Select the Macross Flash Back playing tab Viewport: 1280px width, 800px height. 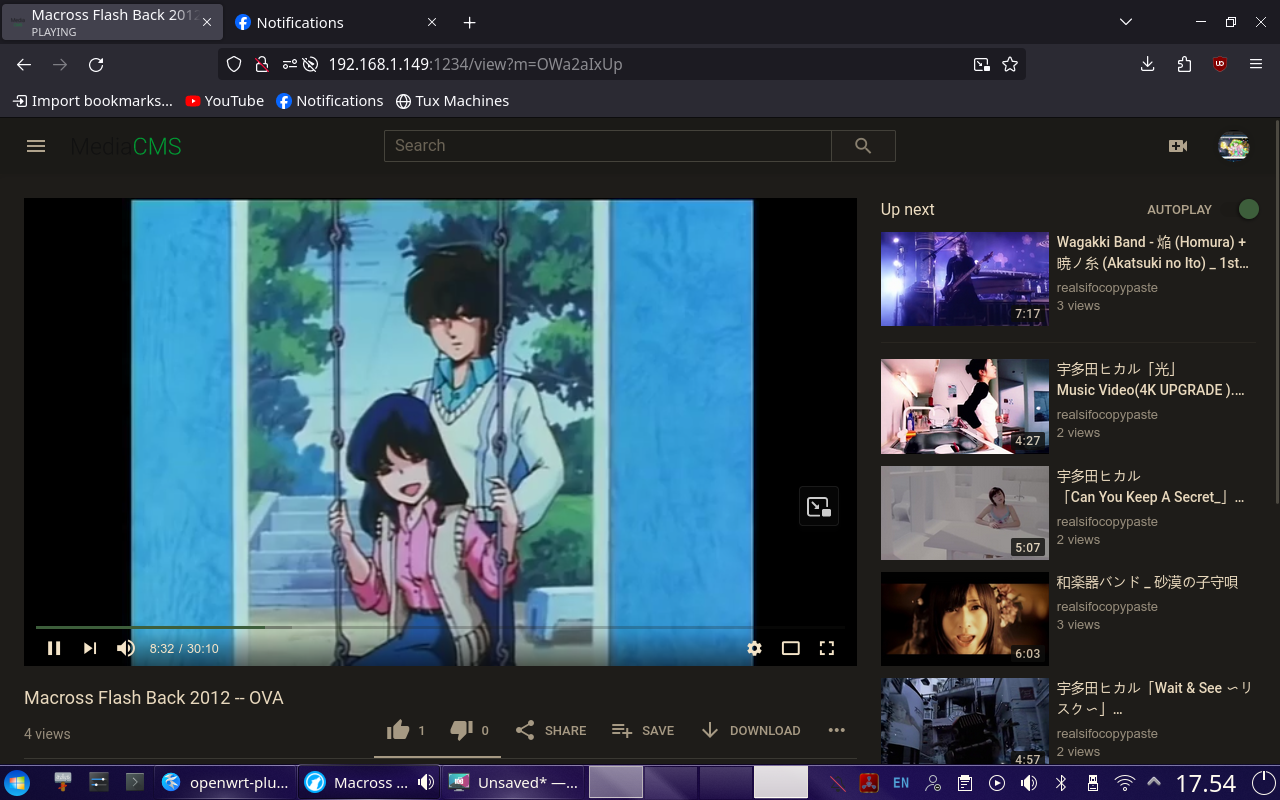coord(112,22)
